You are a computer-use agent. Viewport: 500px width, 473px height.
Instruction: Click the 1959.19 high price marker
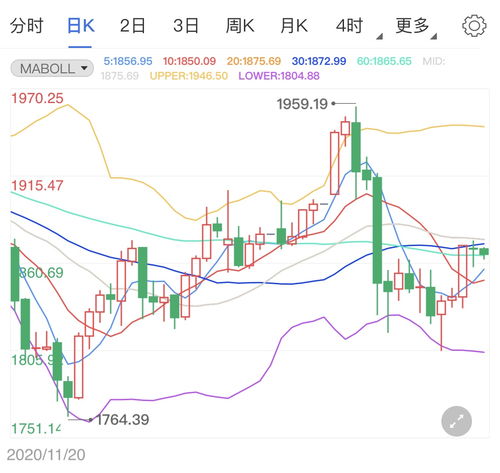tap(302, 104)
